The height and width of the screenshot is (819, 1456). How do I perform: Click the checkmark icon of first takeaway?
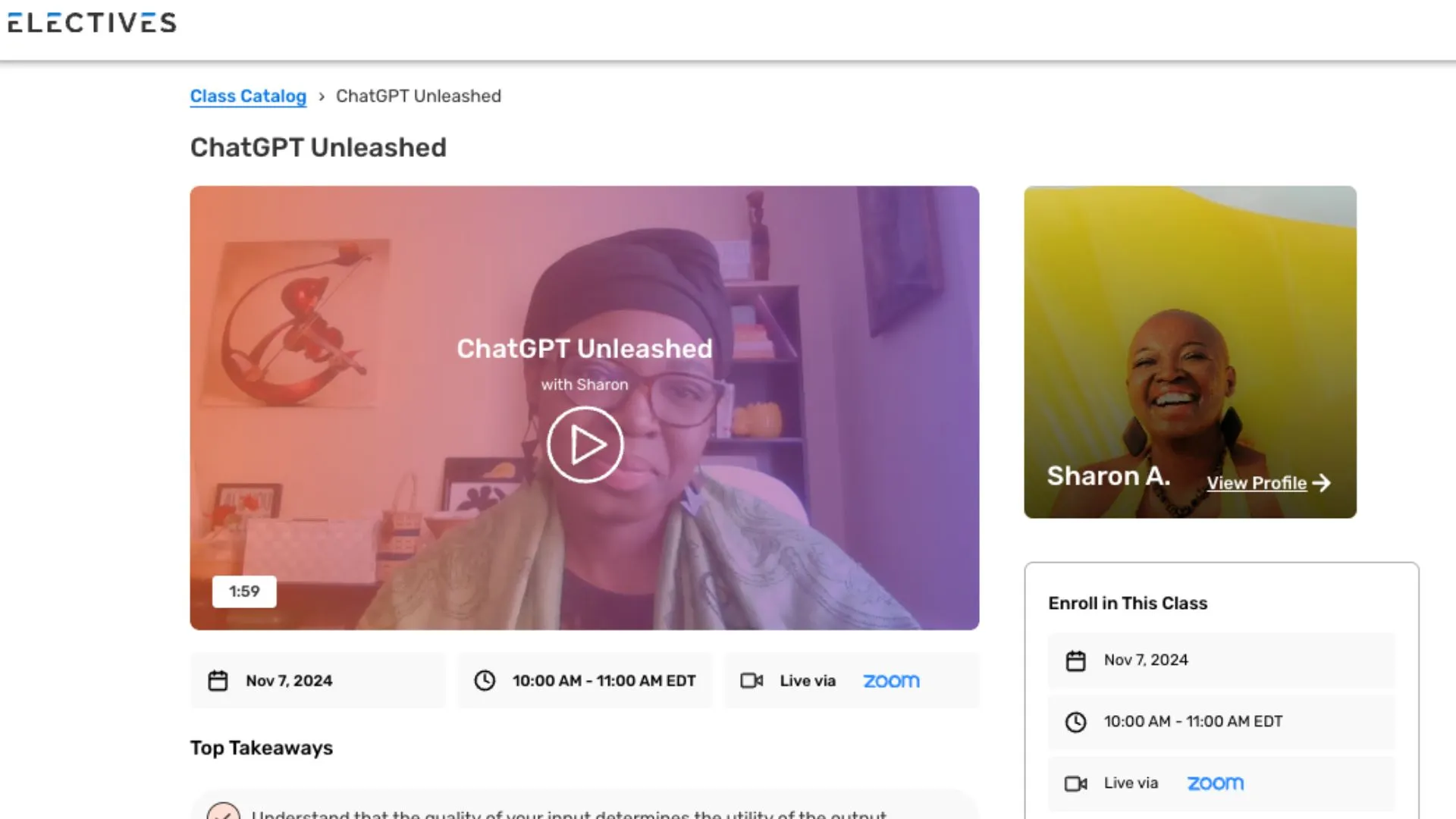pyautogui.click(x=223, y=811)
